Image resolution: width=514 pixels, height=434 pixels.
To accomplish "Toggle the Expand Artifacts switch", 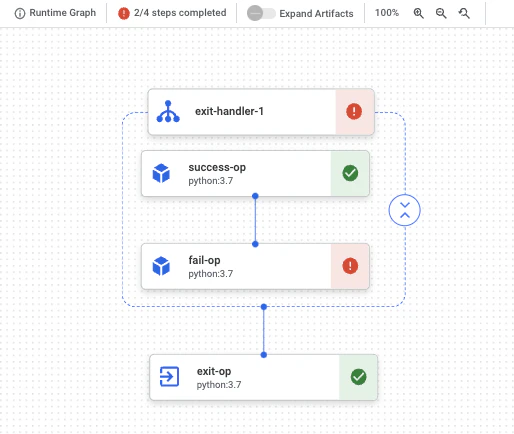I will (261, 13).
